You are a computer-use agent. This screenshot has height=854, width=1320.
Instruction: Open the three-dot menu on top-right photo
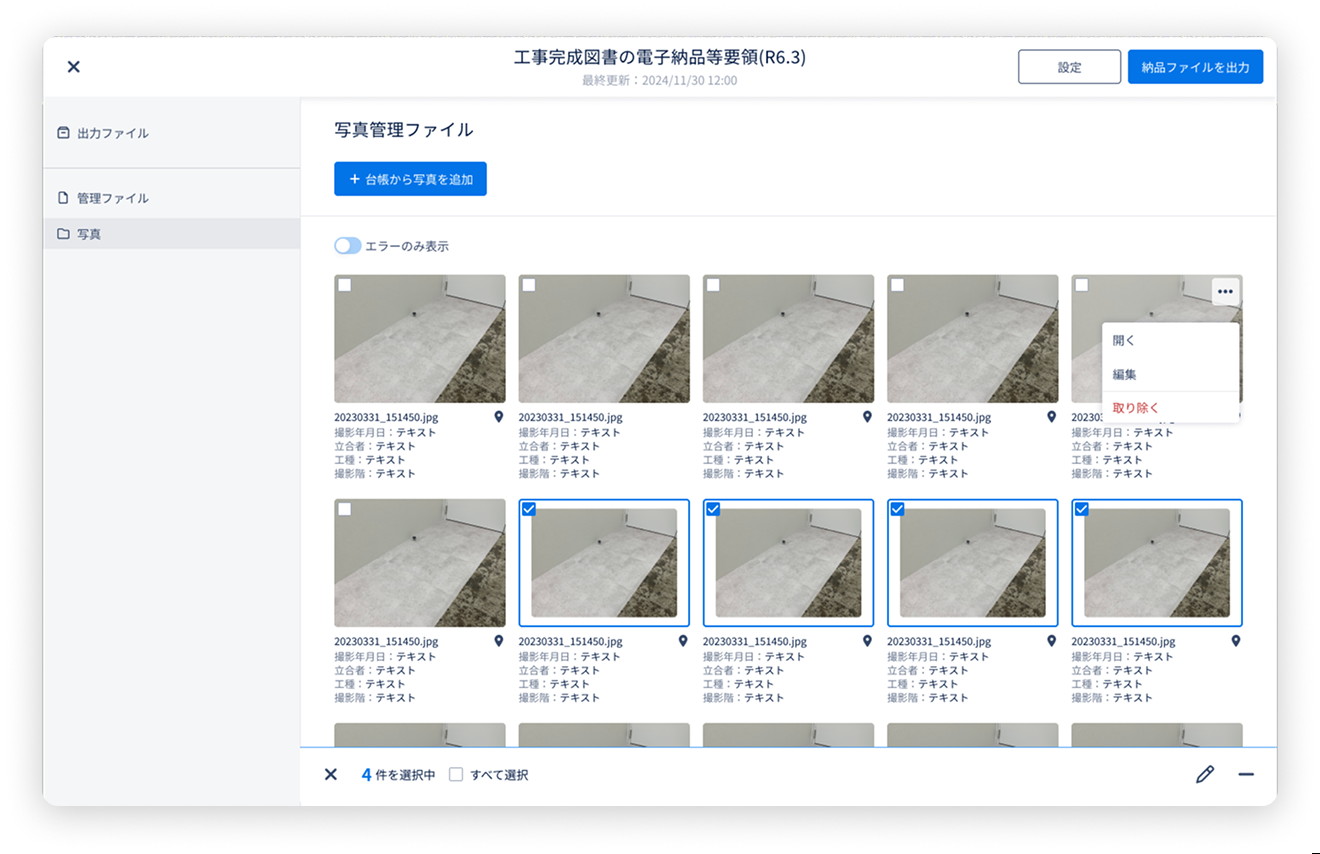click(x=1225, y=292)
